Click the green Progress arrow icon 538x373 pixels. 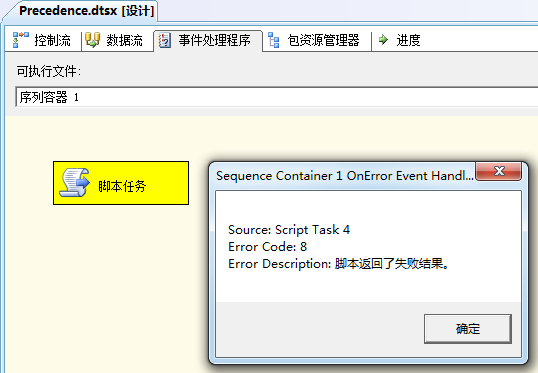pyautogui.click(x=383, y=40)
